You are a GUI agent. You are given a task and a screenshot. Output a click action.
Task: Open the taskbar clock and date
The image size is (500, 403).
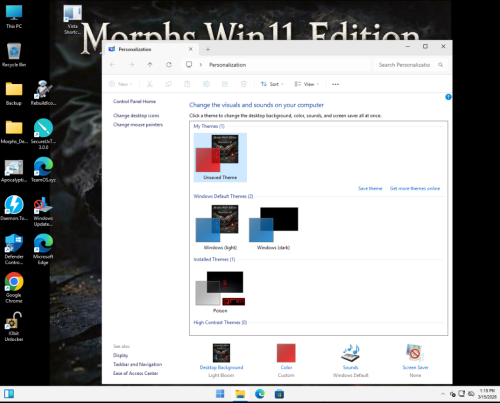[487, 394]
